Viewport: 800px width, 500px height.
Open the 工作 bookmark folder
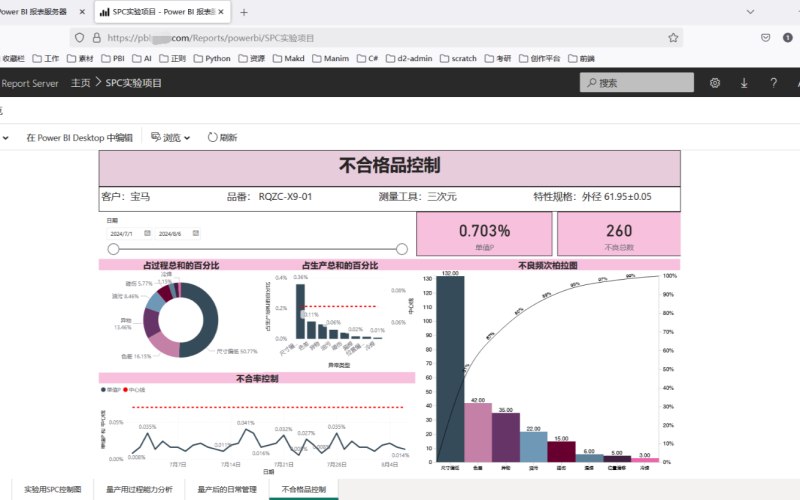click(x=46, y=59)
